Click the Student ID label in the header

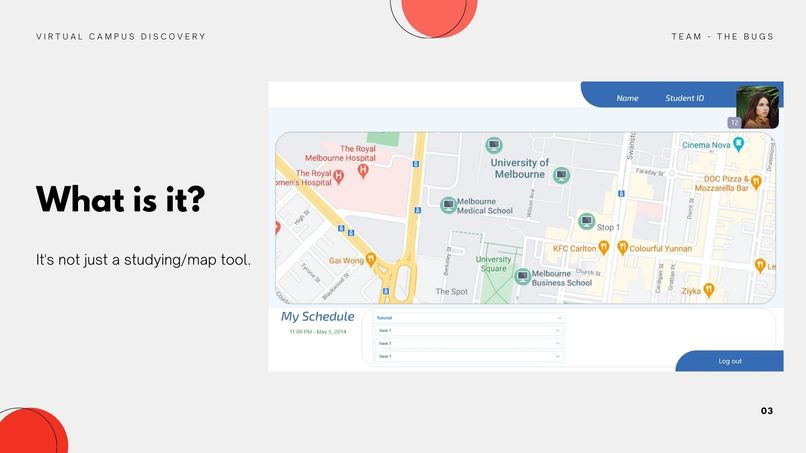(684, 98)
